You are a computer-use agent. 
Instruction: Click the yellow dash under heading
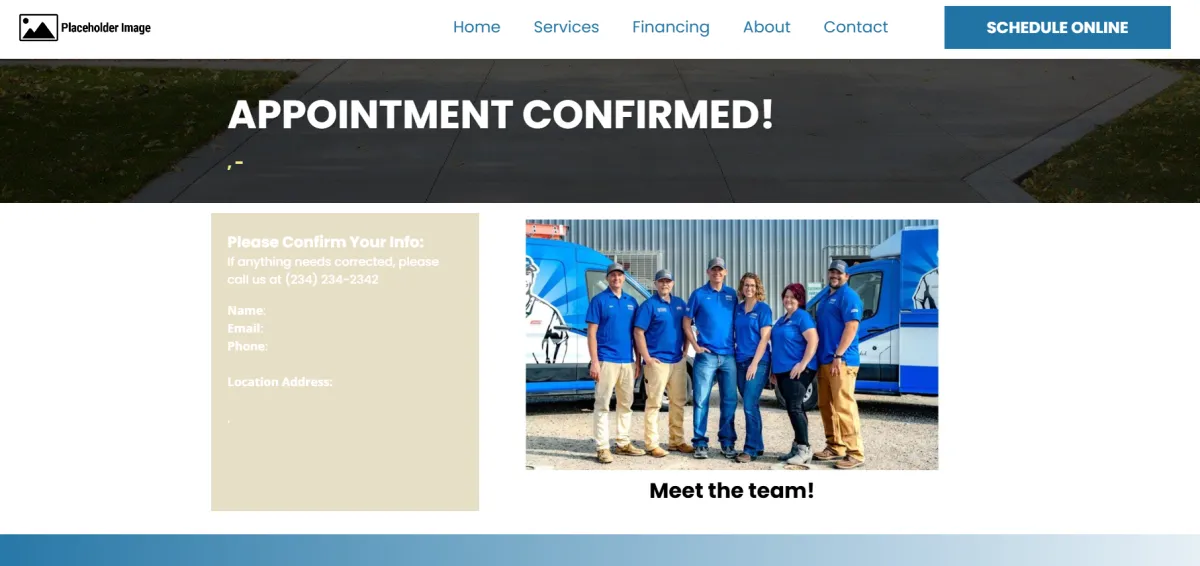[236, 161]
